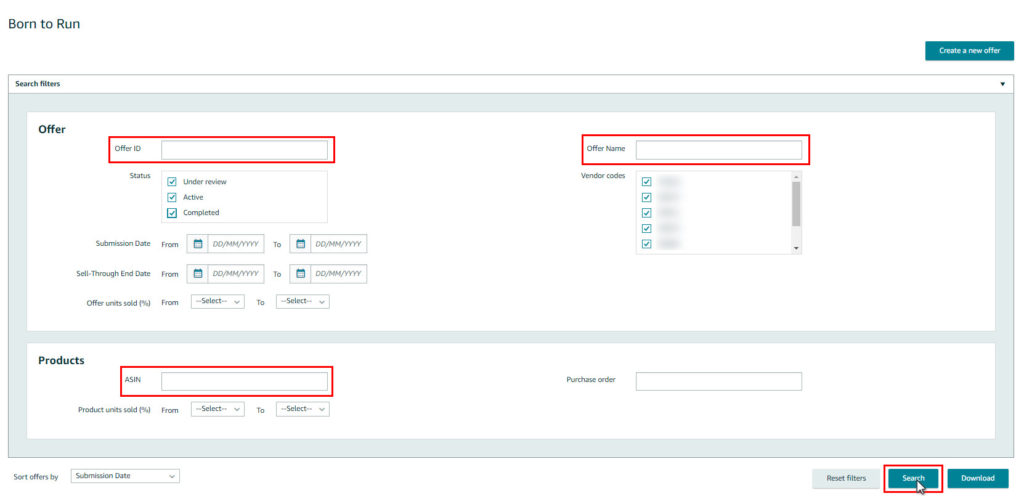Click the Vendor codes scrollbar thumb
The height and width of the screenshot is (496, 1024).
tap(795, 204)
